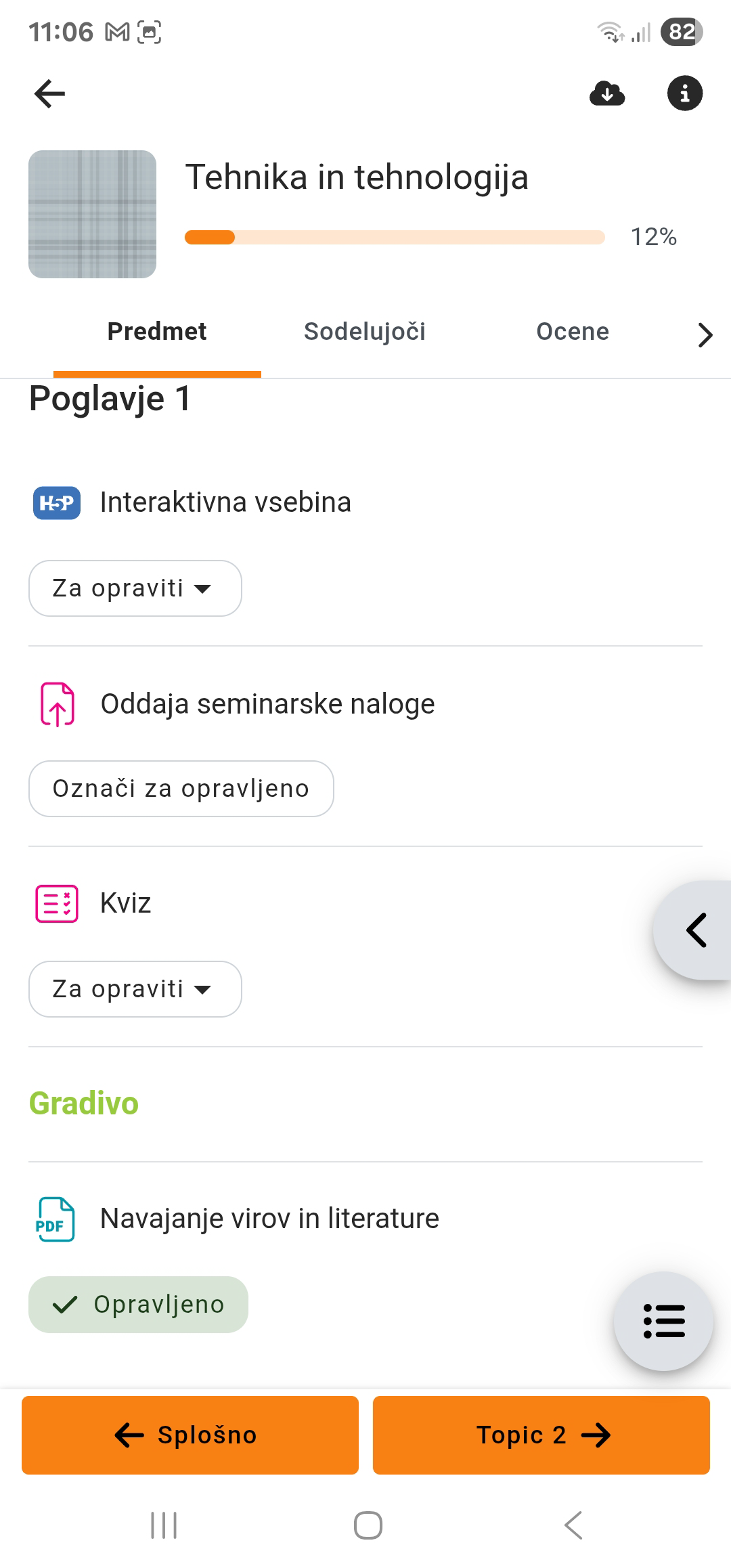Open the H5P Interaktivna vsebina icon

[57, 503]
